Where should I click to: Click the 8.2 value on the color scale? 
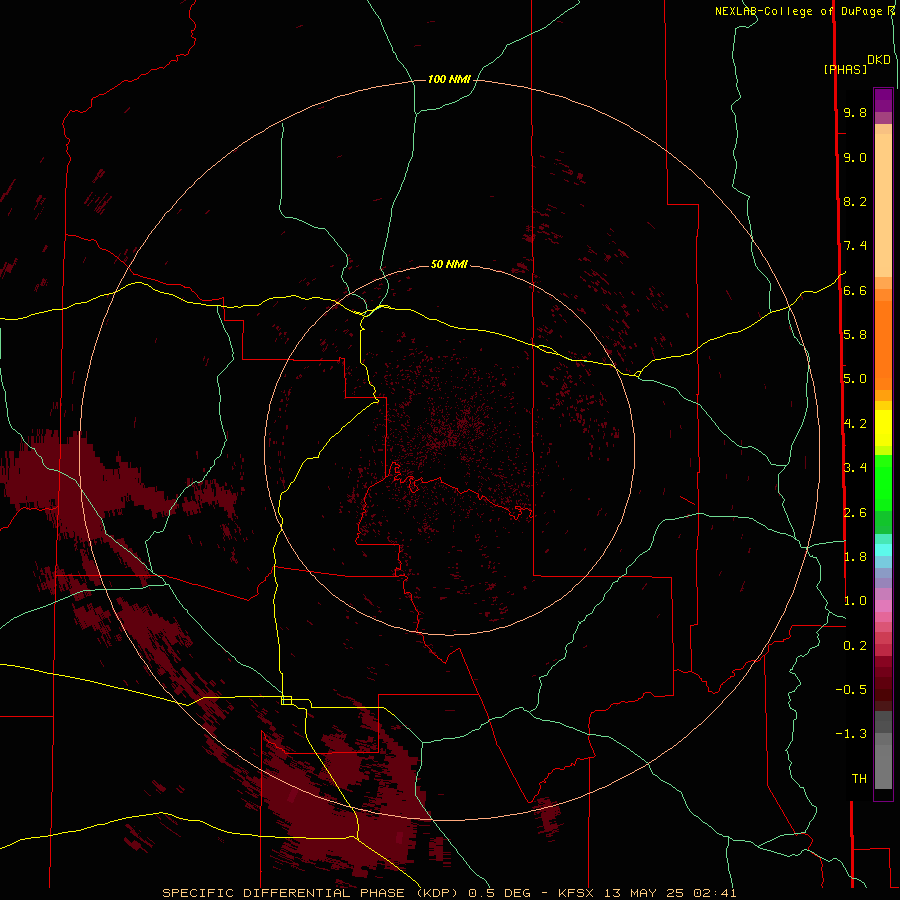click(x=855, y=201)
